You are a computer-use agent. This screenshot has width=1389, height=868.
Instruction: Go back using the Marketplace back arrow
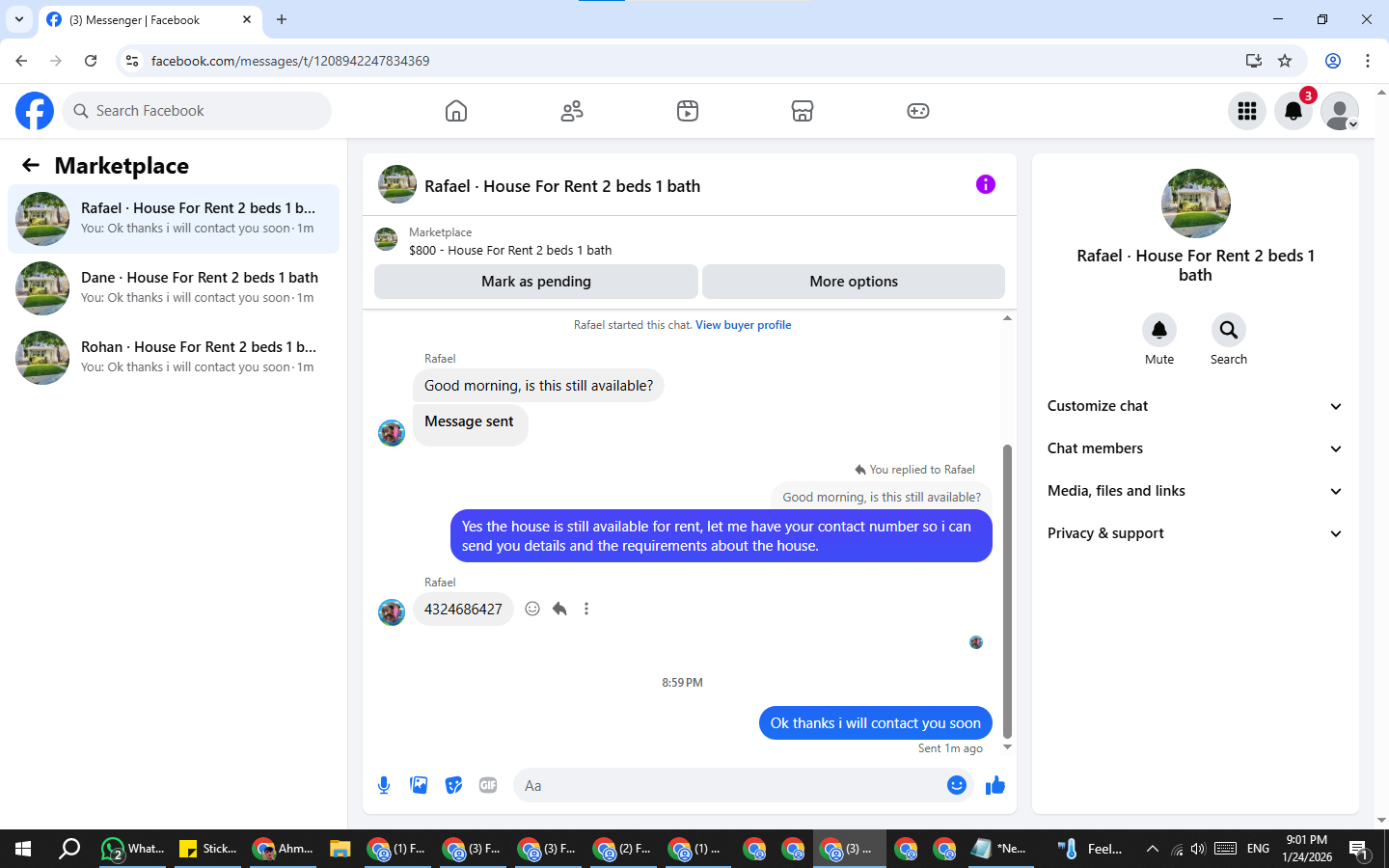31,165
